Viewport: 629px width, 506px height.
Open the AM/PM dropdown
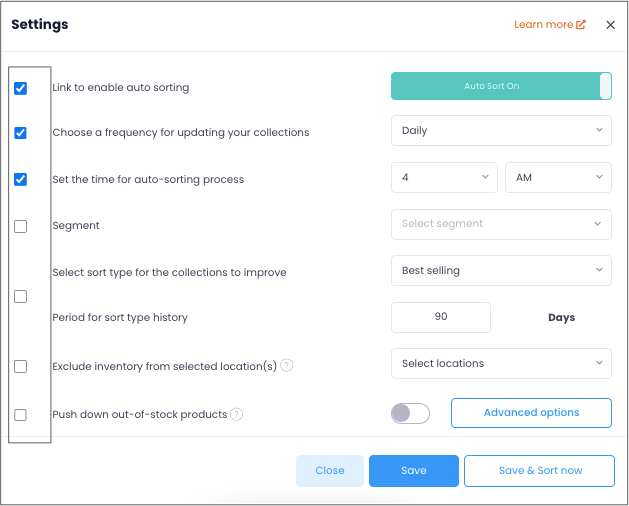click(558, 177)
